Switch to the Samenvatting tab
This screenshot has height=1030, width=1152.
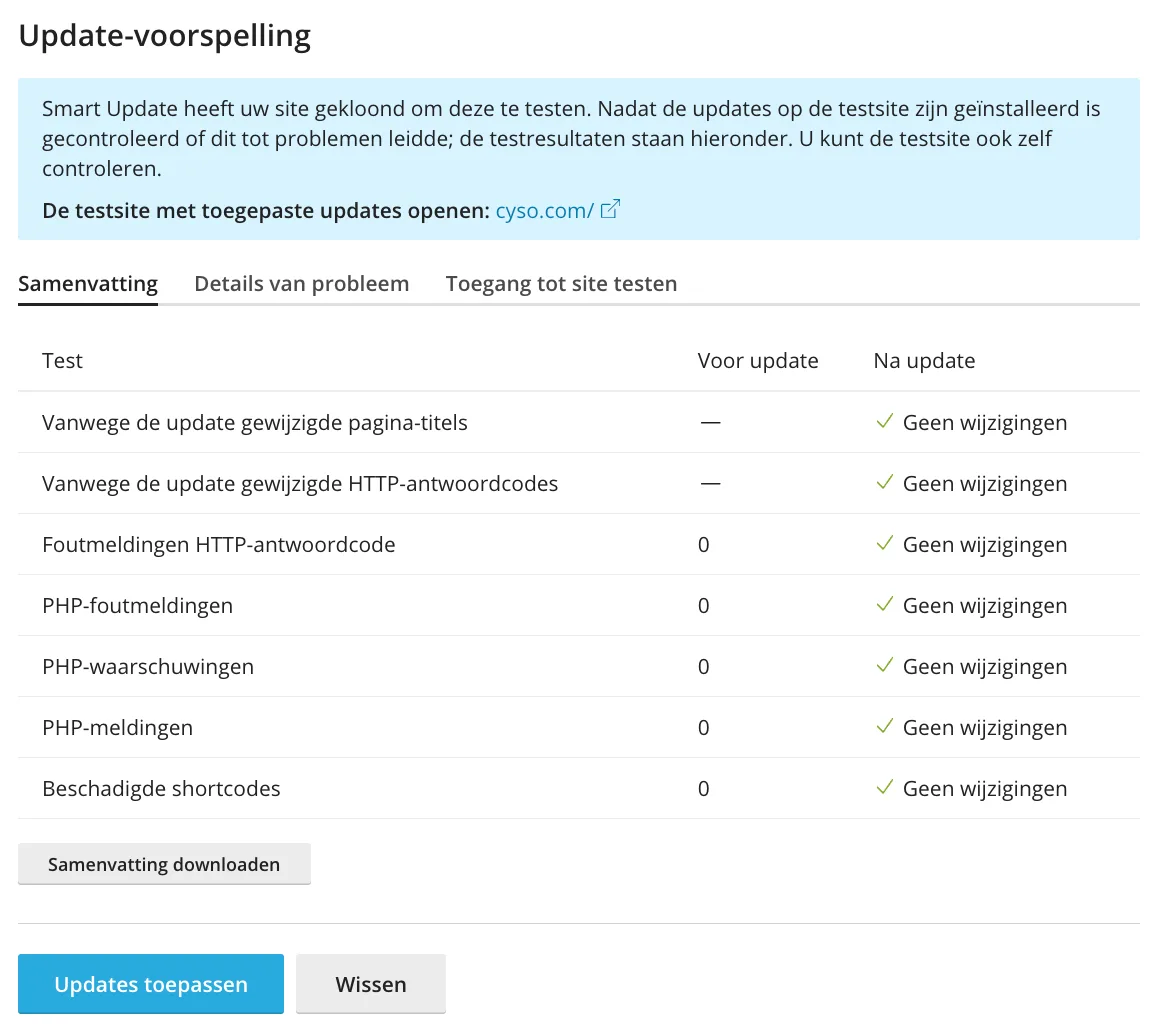click(x=88, y=284)
